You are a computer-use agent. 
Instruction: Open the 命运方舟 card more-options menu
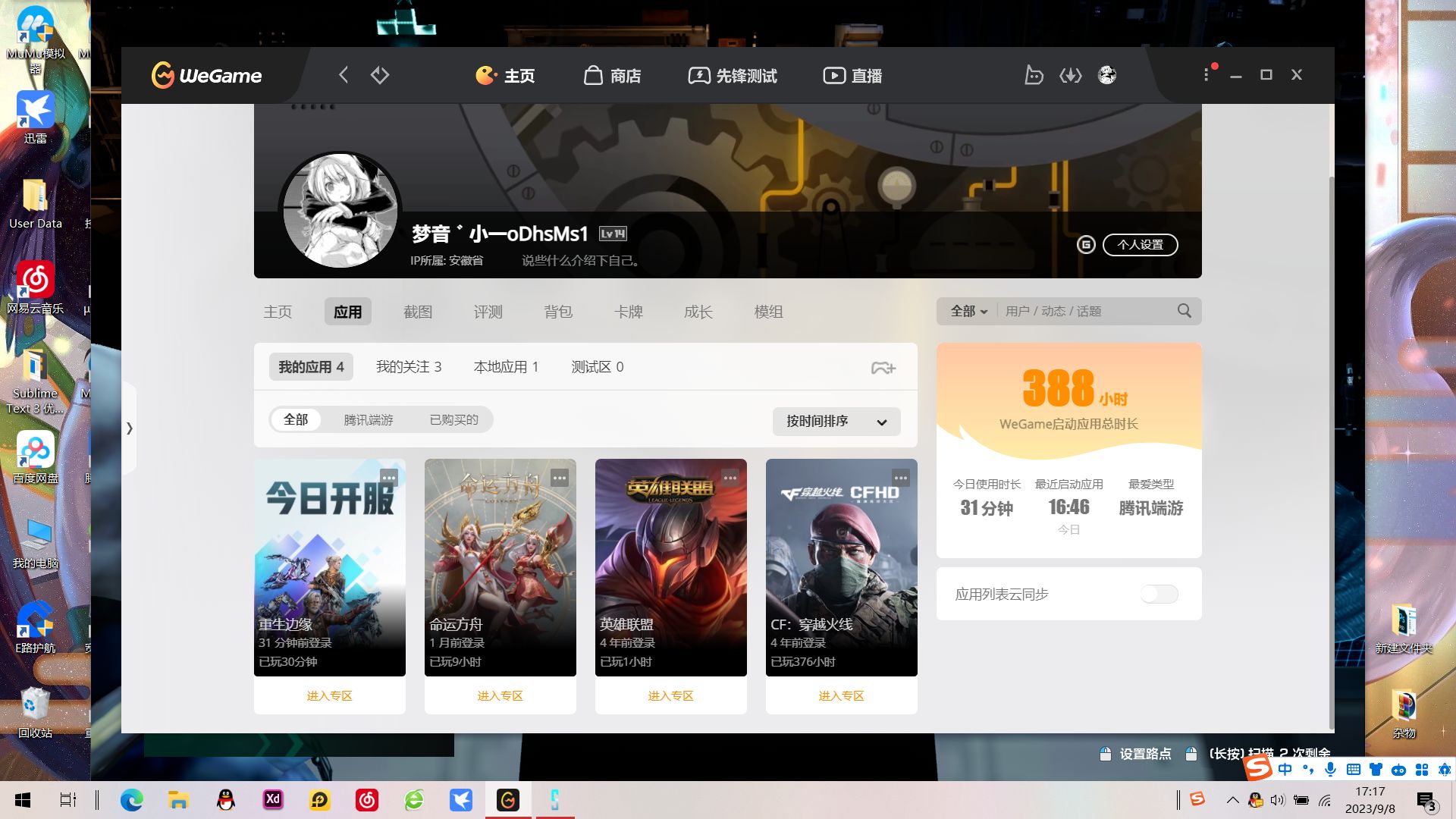coord(560,478)
